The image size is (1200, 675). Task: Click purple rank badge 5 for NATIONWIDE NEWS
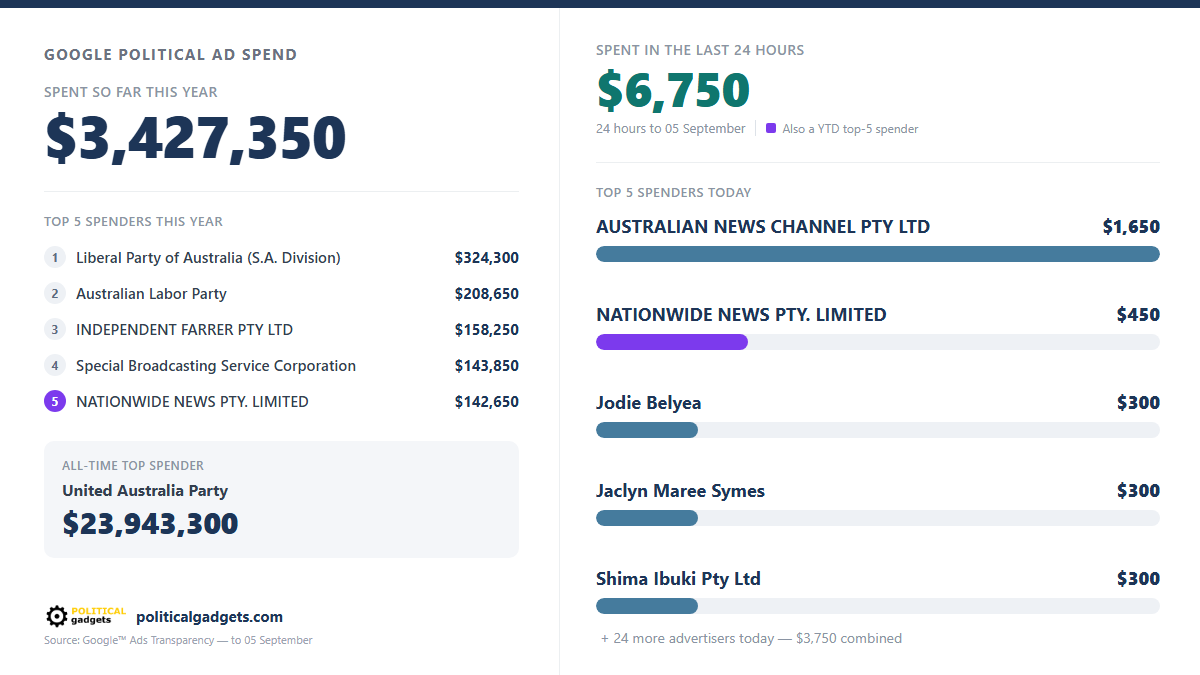pos(55,402)
